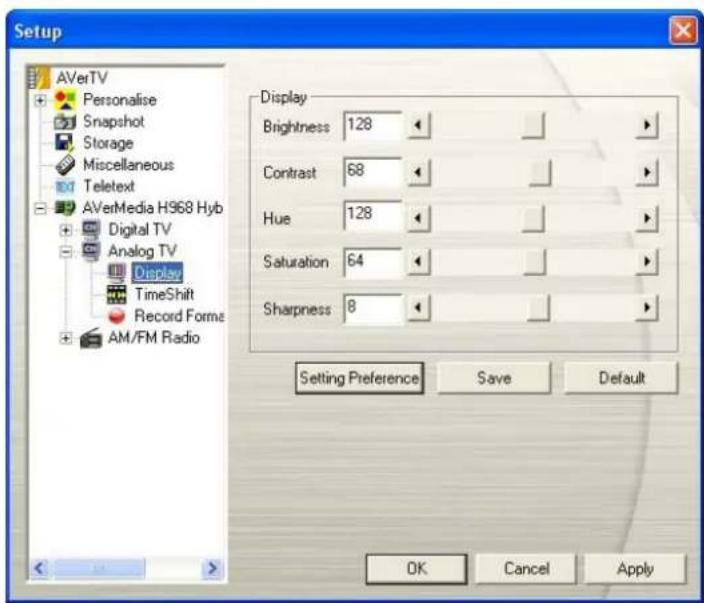Expand the Digital TV node
This screenshot has width=704, height=603.
(x=66, y=230)
